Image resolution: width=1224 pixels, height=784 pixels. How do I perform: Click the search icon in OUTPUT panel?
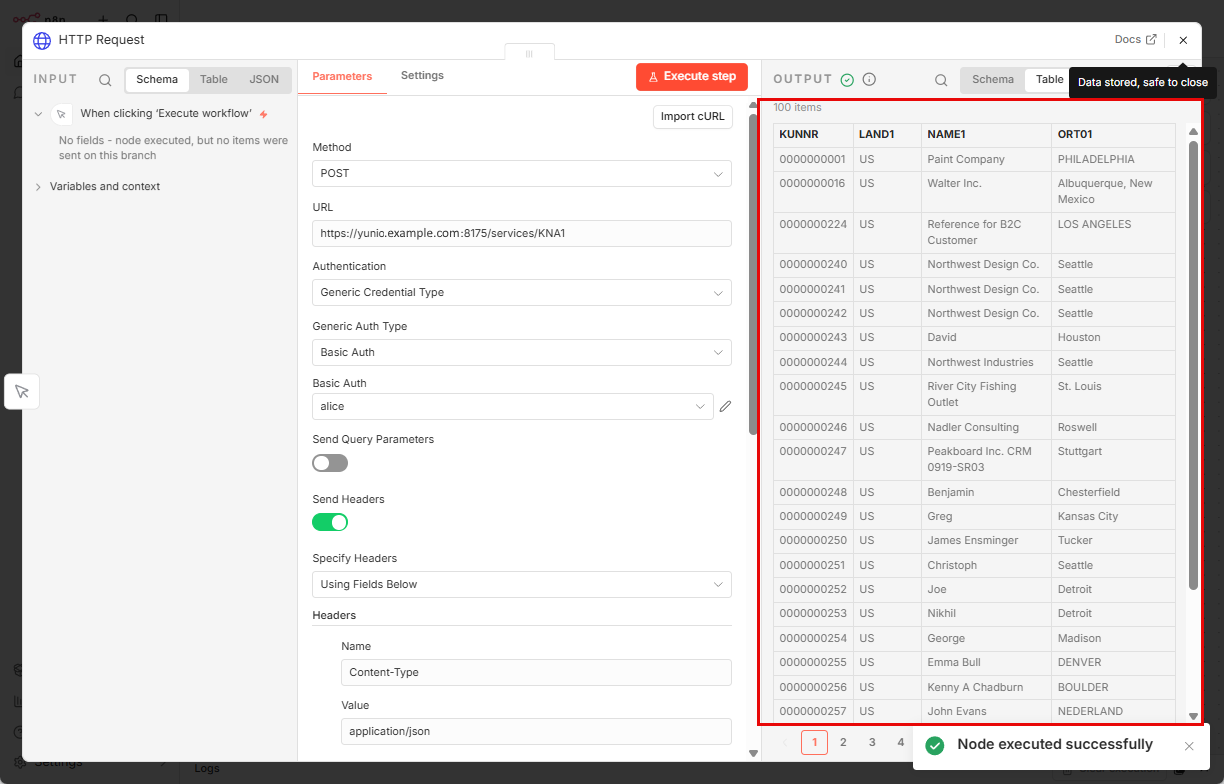tap(941, 80)
